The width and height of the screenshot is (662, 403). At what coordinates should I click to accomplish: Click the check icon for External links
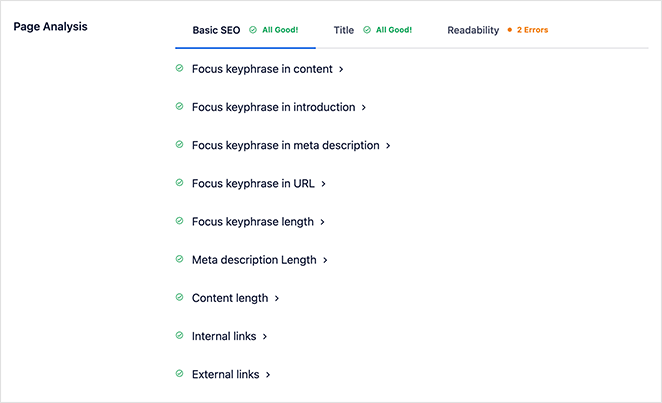[179, 373]
